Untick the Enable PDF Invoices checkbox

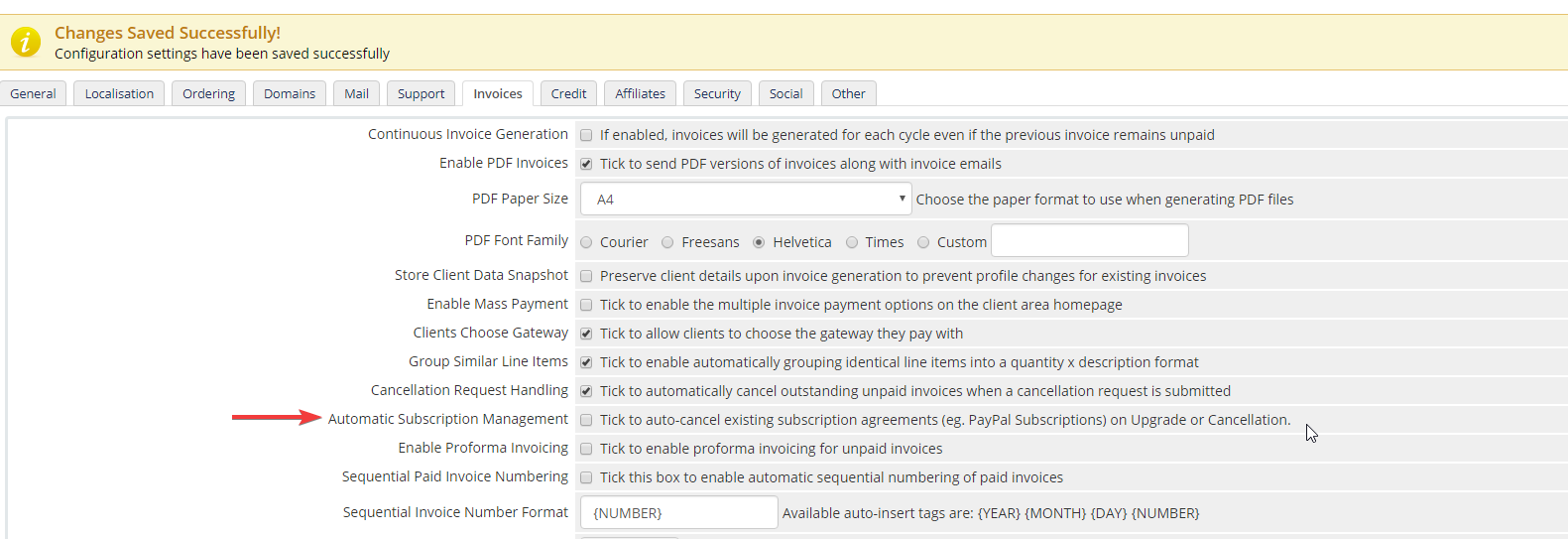click(586, 164)
